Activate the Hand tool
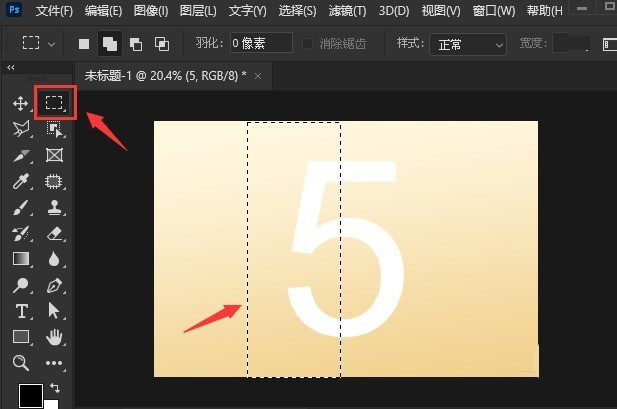617x409 pixels. pyautogui.click(x=54, y=337)
